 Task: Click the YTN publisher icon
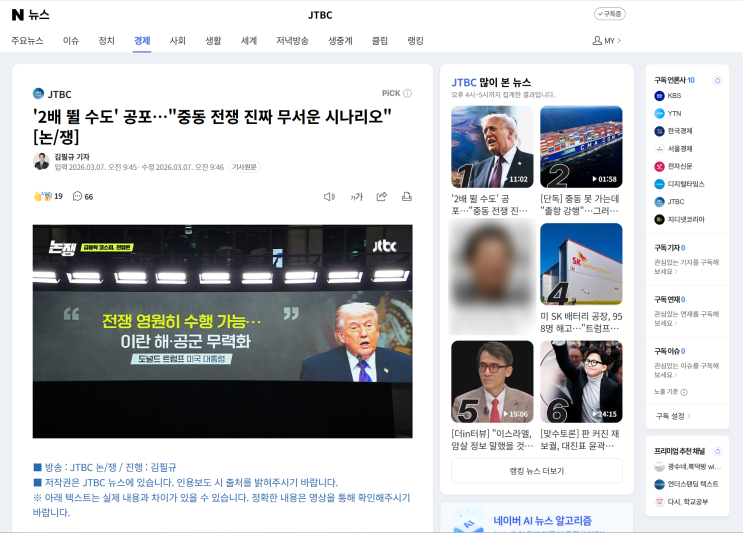(x=659, y=113)
